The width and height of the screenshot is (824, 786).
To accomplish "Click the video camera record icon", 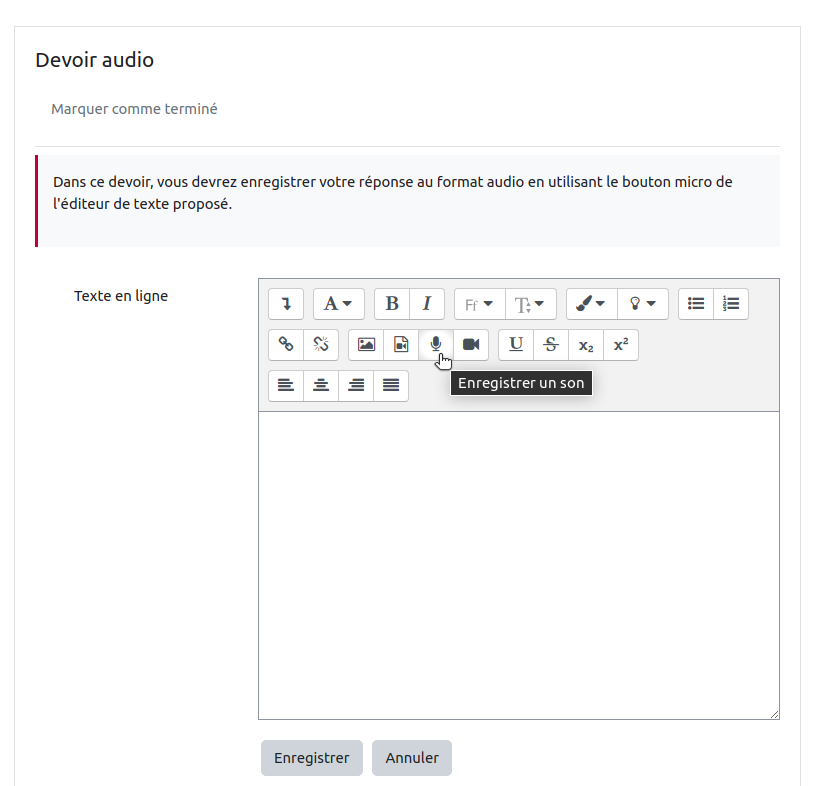I will click(471, 344).
